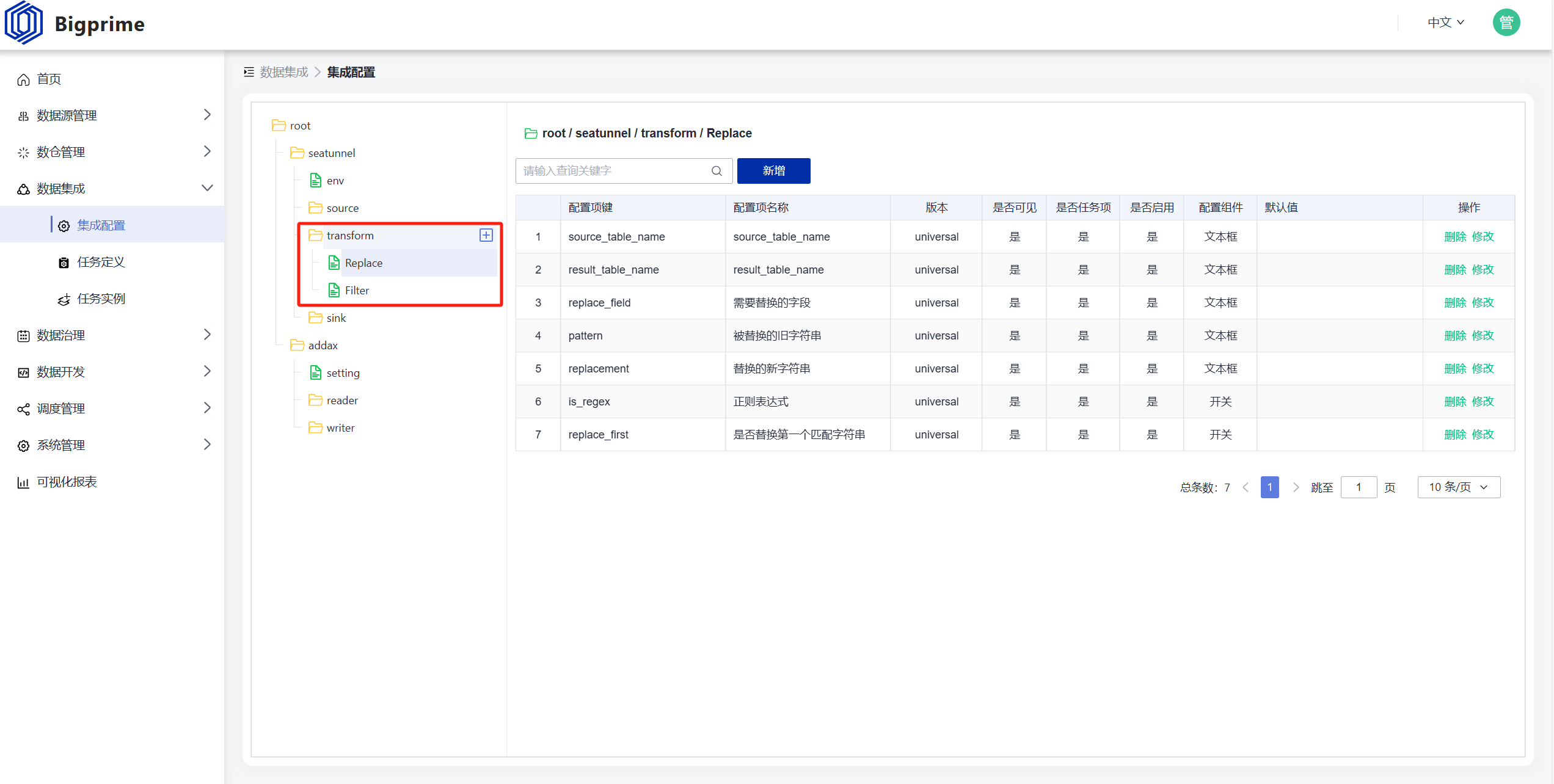Click the 新增 button
The image size is (1554, 784).
point(773,171)
